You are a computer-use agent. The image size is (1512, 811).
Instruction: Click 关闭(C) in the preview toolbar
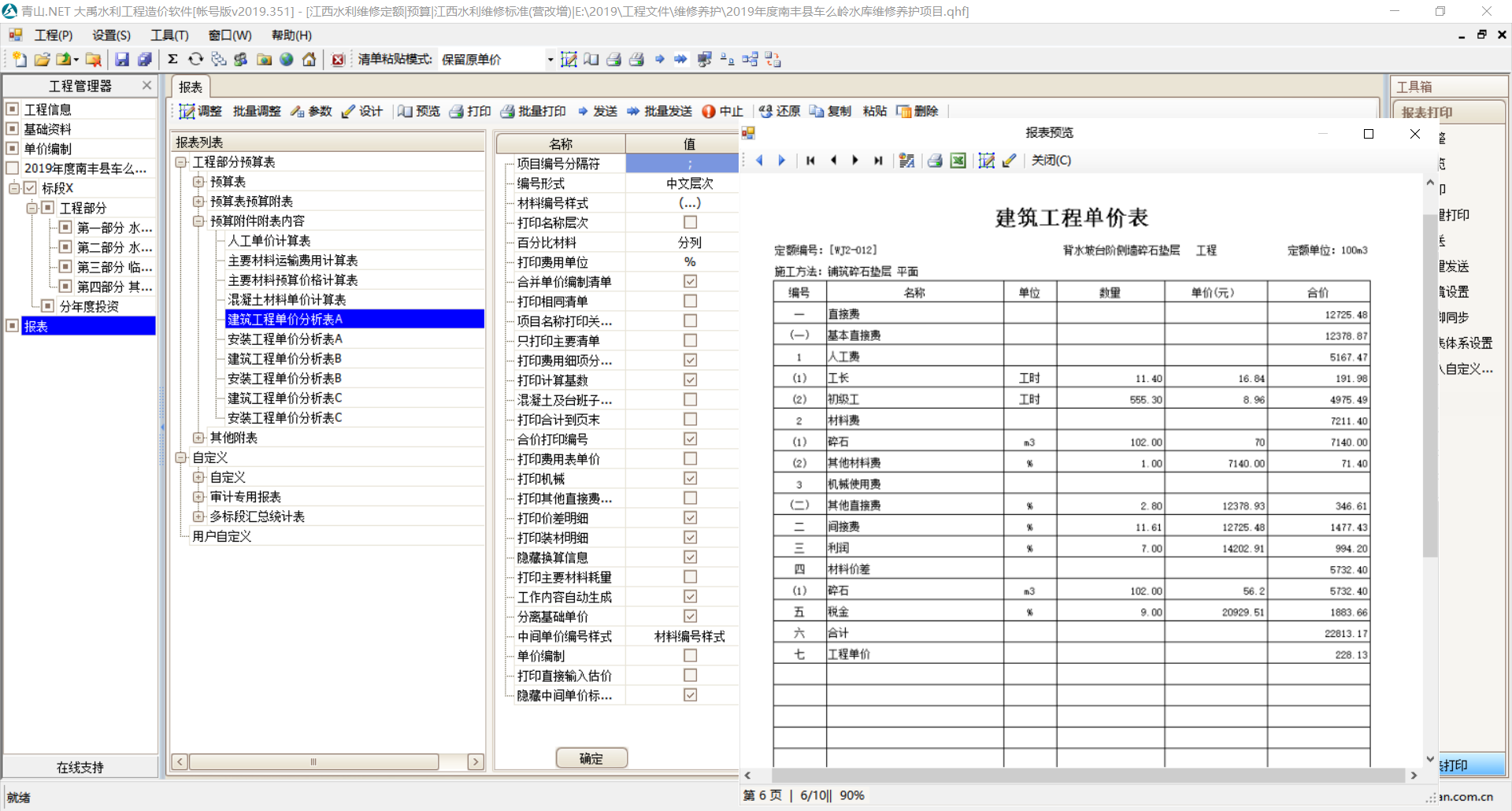click(1051, 161)
